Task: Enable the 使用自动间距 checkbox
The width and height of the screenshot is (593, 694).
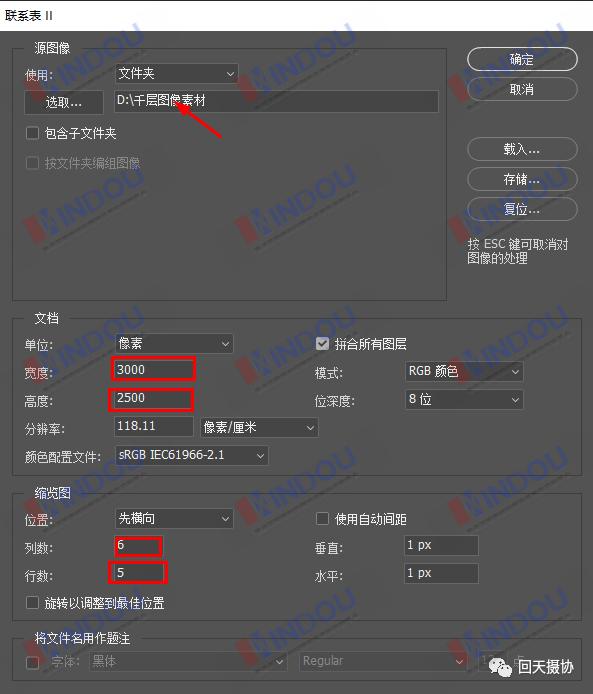Action: (x=322, y=519)
